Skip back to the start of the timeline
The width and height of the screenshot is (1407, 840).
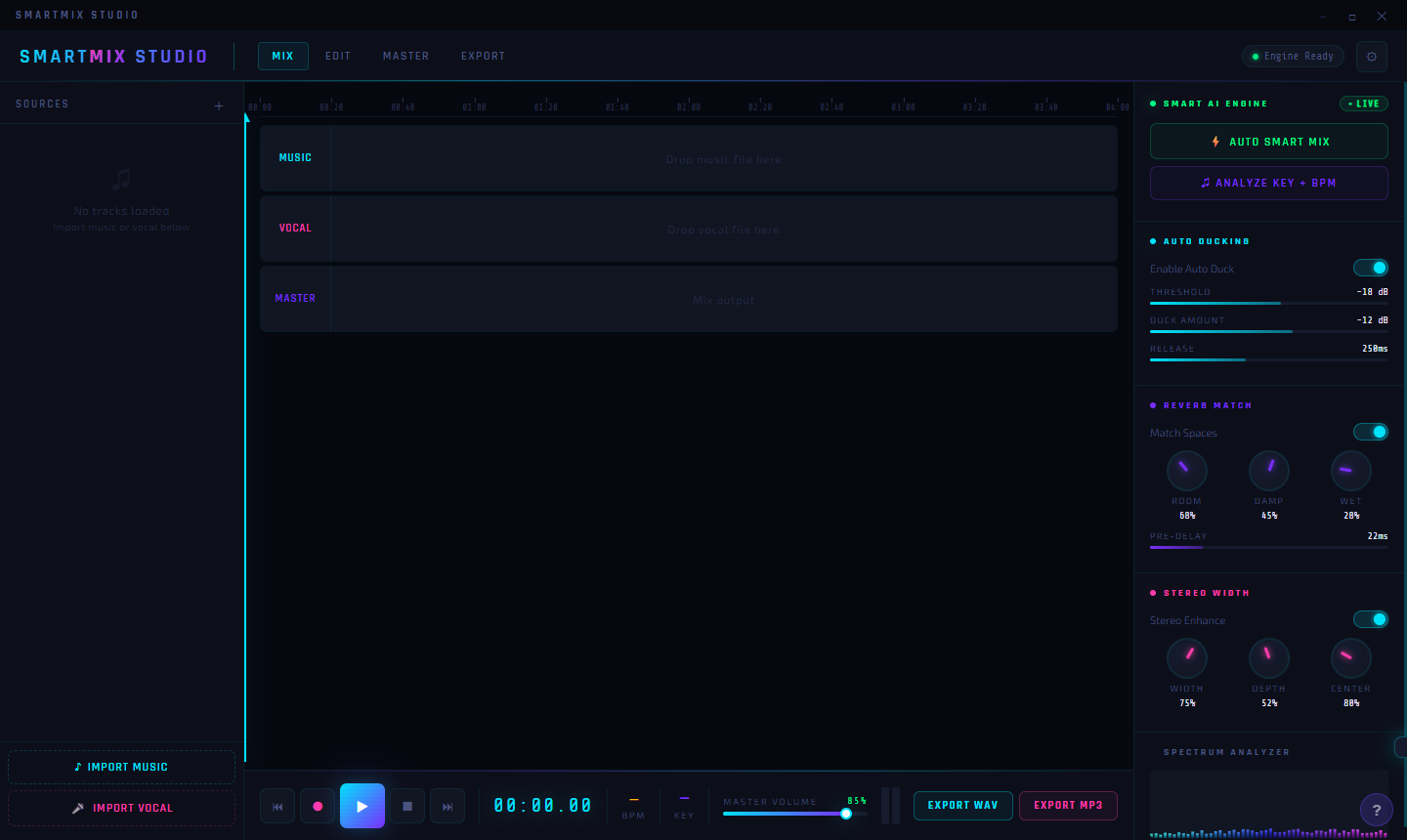click(277, 806)
